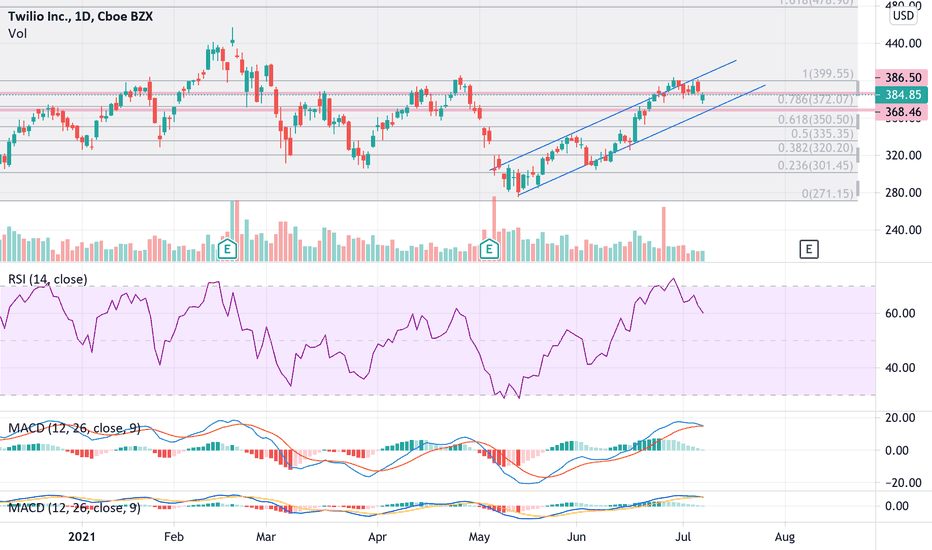
Task: Click the upcoming earnings E marker outlined in black
Action: (808, 249)
